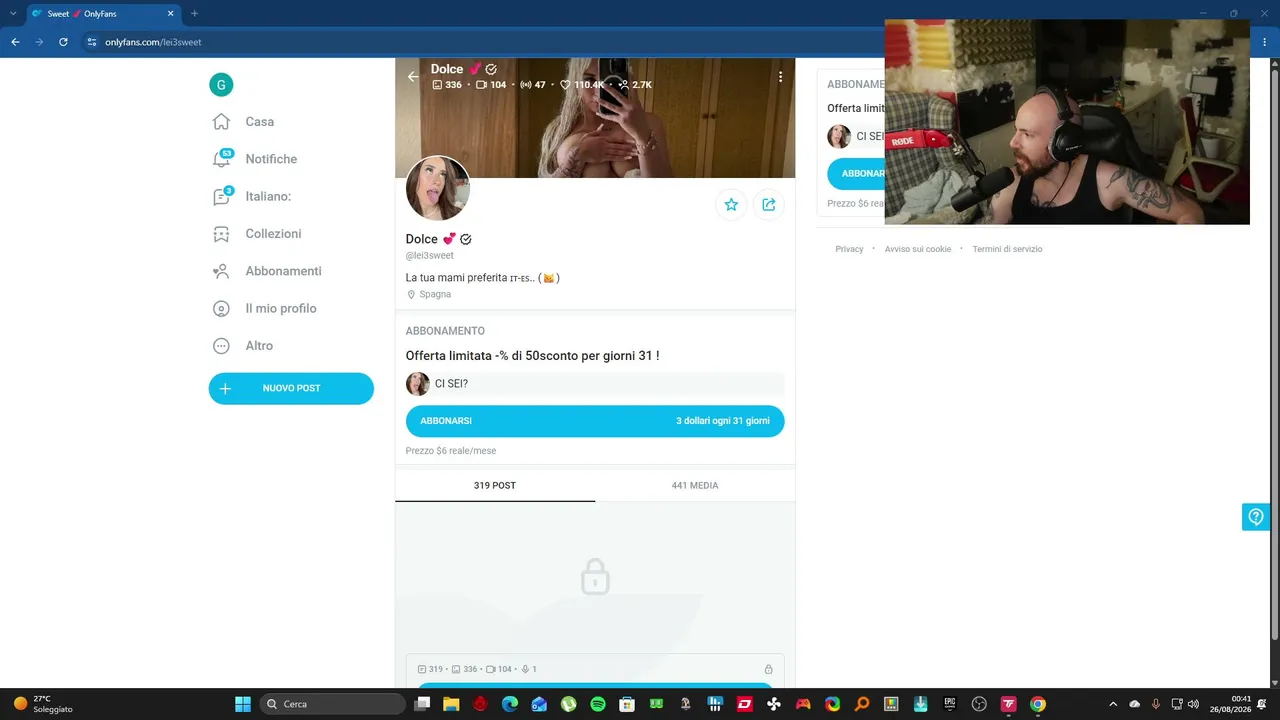Screen dimensions: 1280x720
Task: Click the Cerca taskbar search box
Action: click(332, 704)
